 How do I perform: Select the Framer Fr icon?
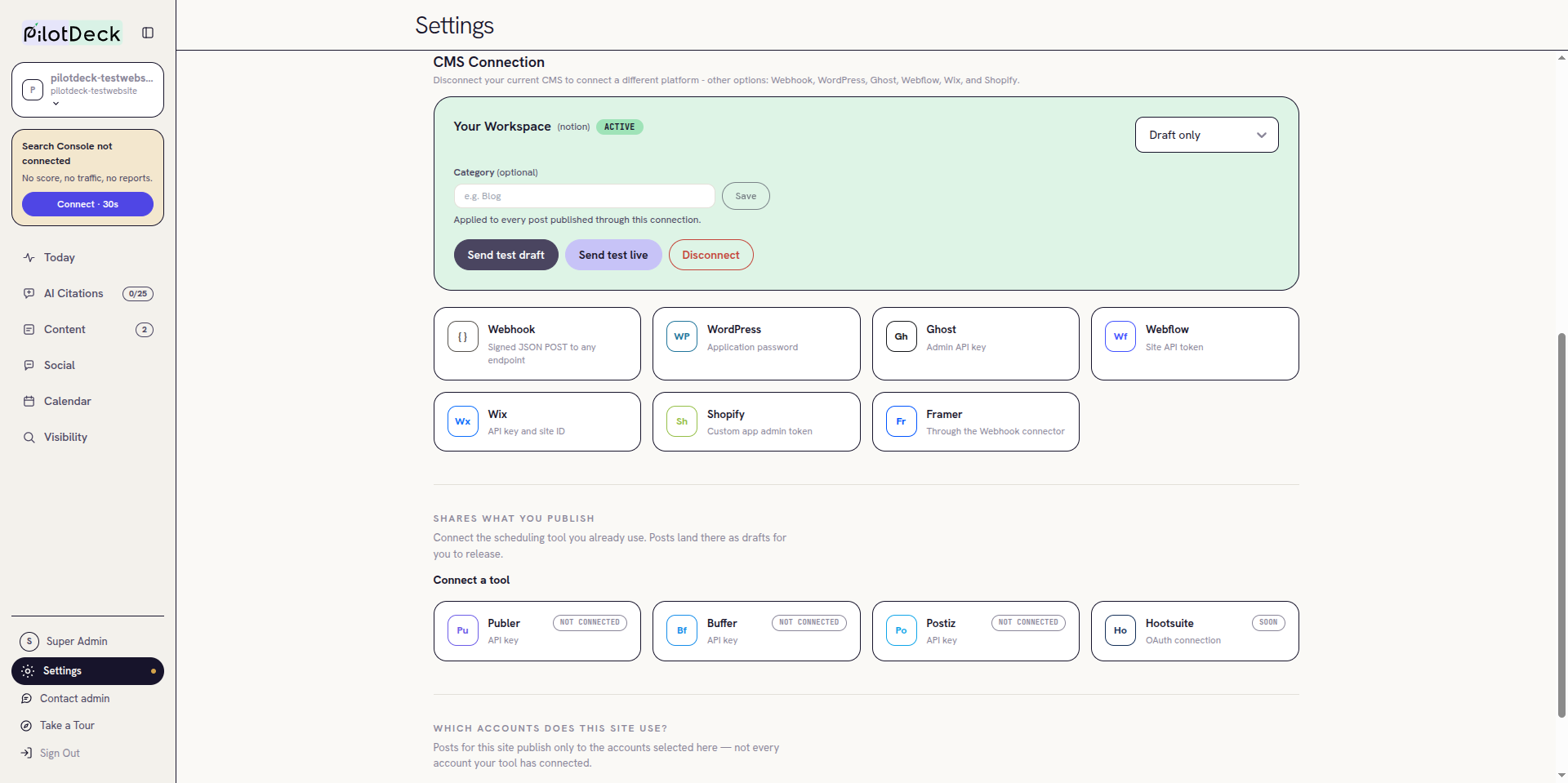(902, 421)
